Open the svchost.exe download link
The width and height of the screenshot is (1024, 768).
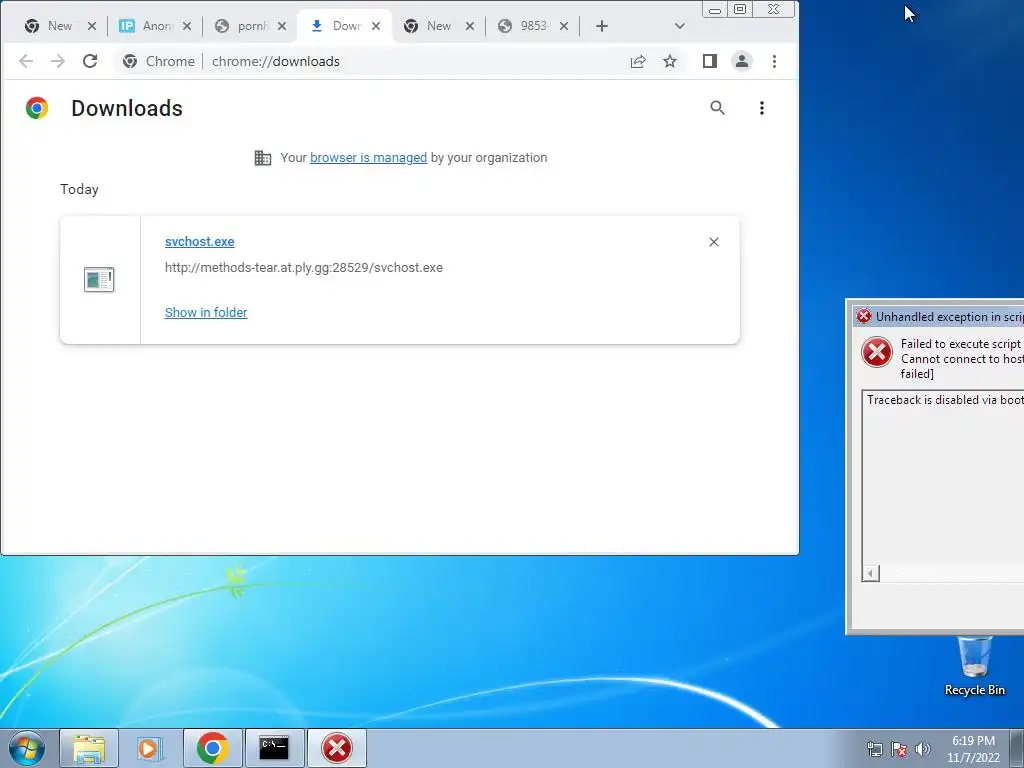click(x=200, y=242)
